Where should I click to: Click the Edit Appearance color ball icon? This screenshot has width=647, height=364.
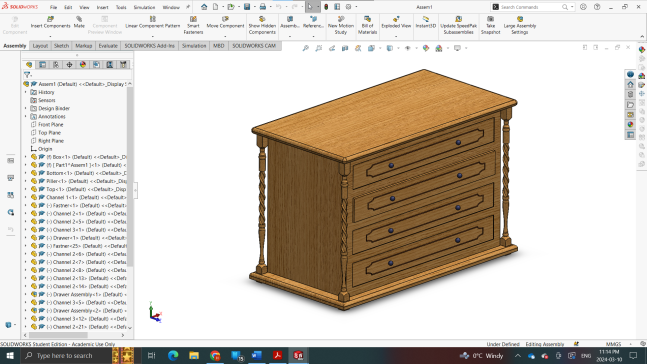[x=426, y=48]
